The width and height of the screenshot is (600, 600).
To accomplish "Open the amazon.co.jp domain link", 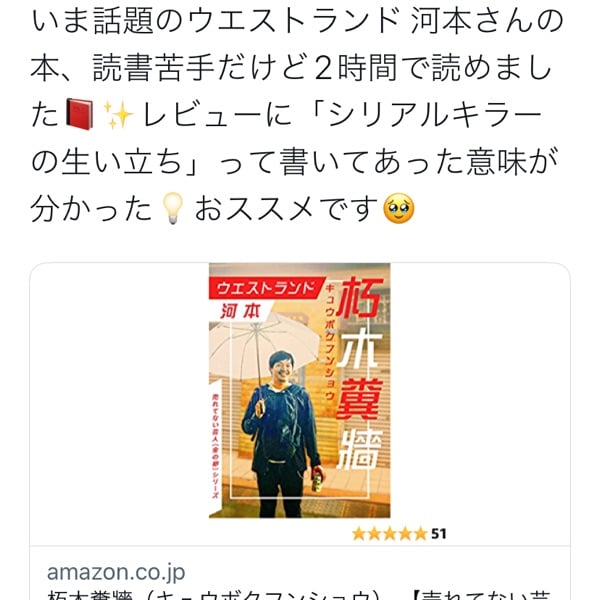I will pos(116,572).
